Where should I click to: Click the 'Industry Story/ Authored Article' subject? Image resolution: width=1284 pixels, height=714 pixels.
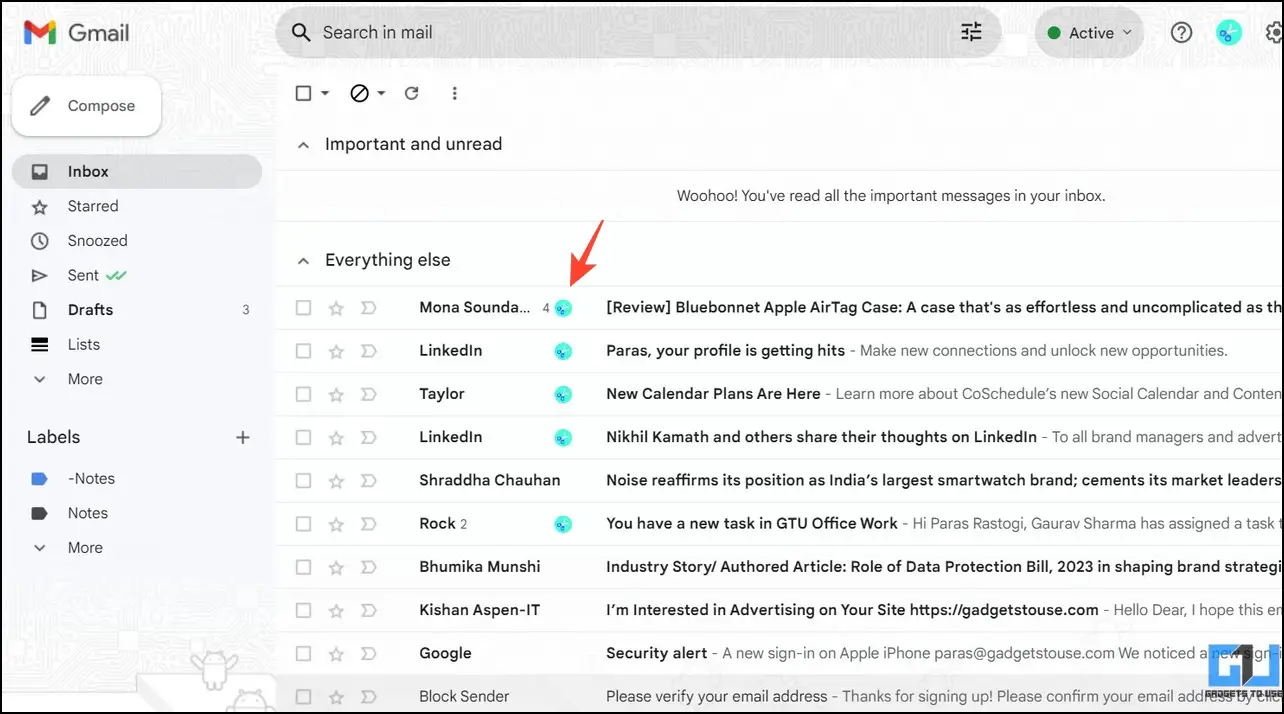943,567
